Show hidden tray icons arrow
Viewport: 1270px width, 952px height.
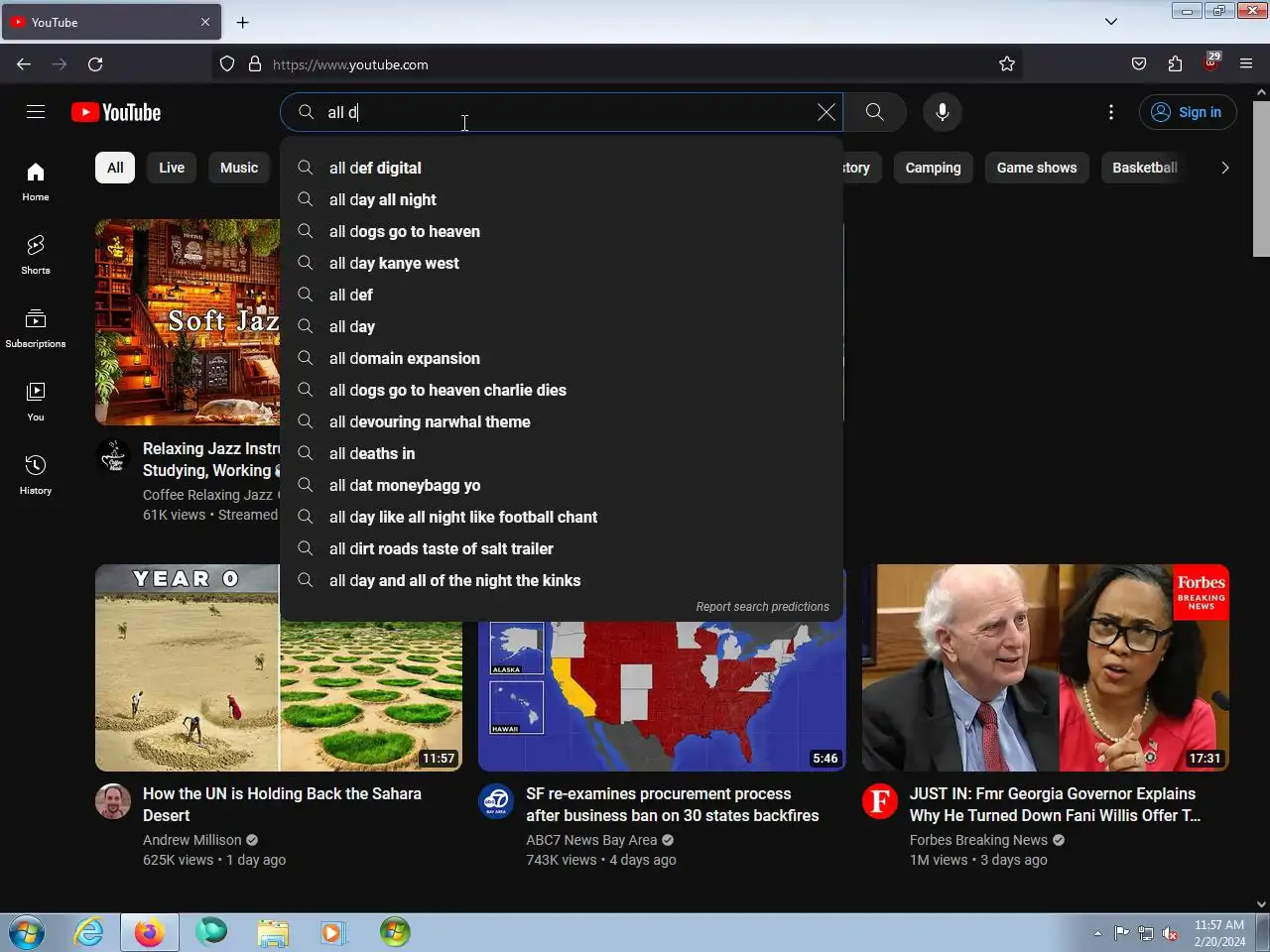[1097, 933]
